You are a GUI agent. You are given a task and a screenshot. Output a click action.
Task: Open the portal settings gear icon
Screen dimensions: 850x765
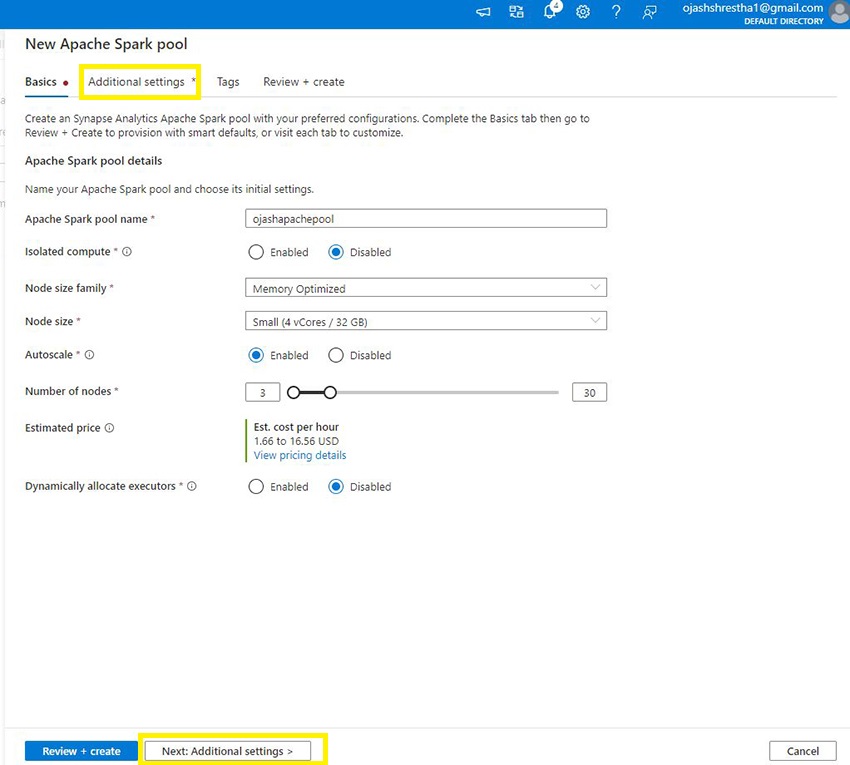pos(583,12)
